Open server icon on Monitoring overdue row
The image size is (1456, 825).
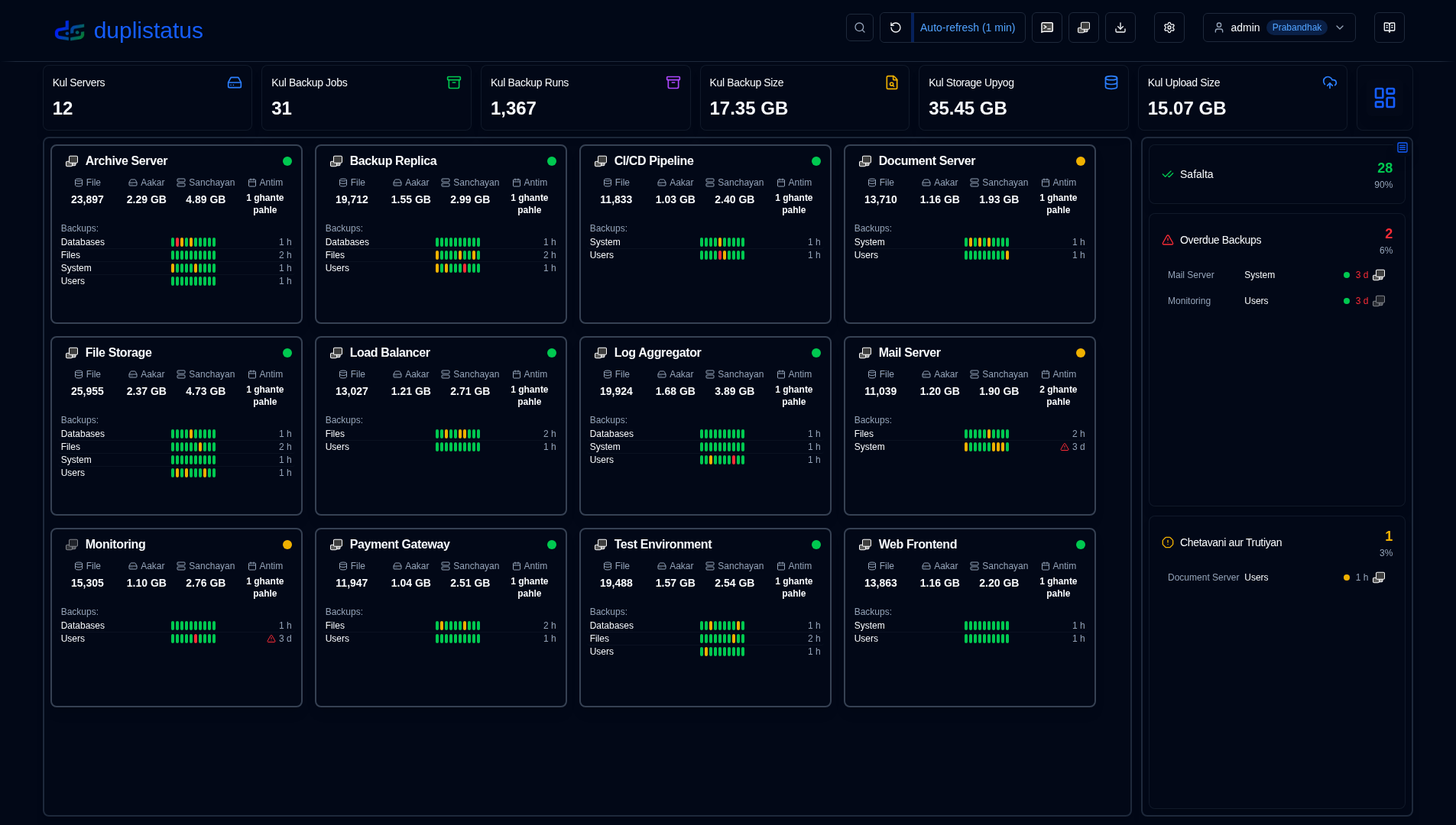click(1378, 301)
